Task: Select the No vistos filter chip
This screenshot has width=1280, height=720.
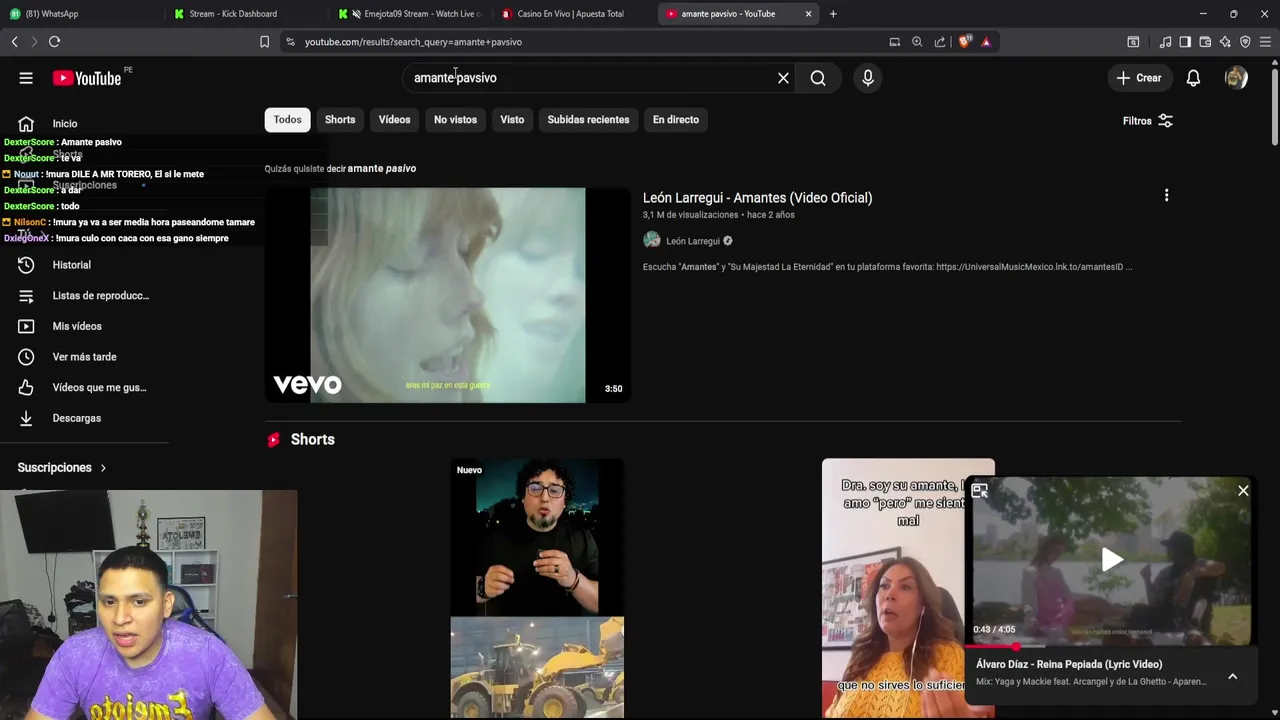Action: [455, 120]
